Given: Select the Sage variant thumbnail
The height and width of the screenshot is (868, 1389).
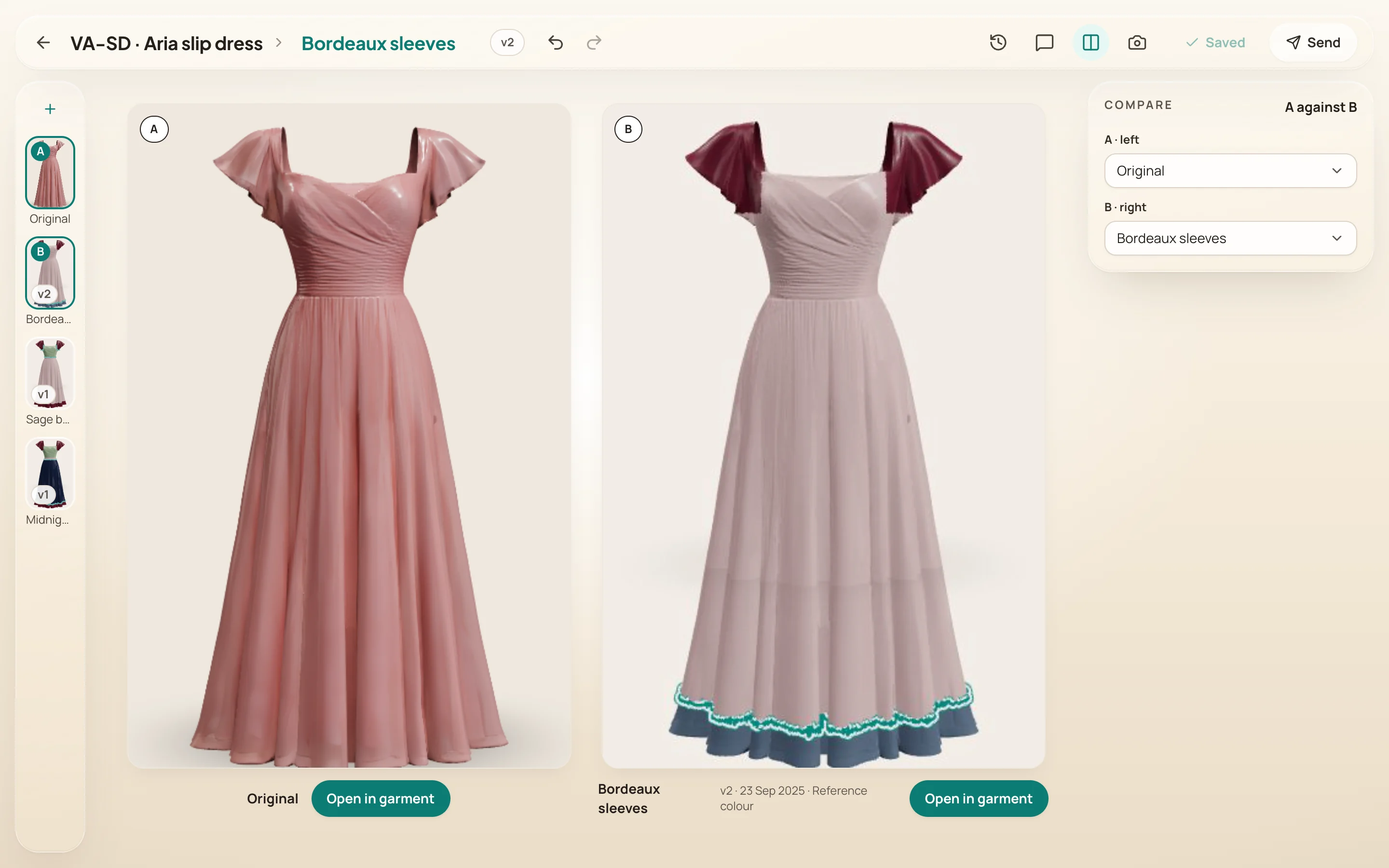Looking at the screenshot, I should coord(50,373).
